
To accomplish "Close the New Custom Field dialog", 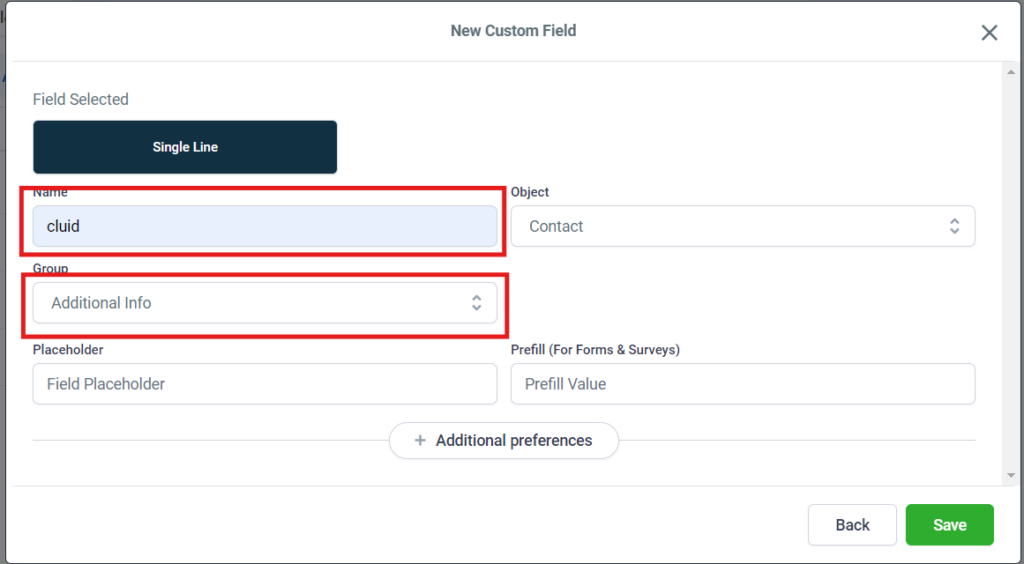I will pos(989,33).
